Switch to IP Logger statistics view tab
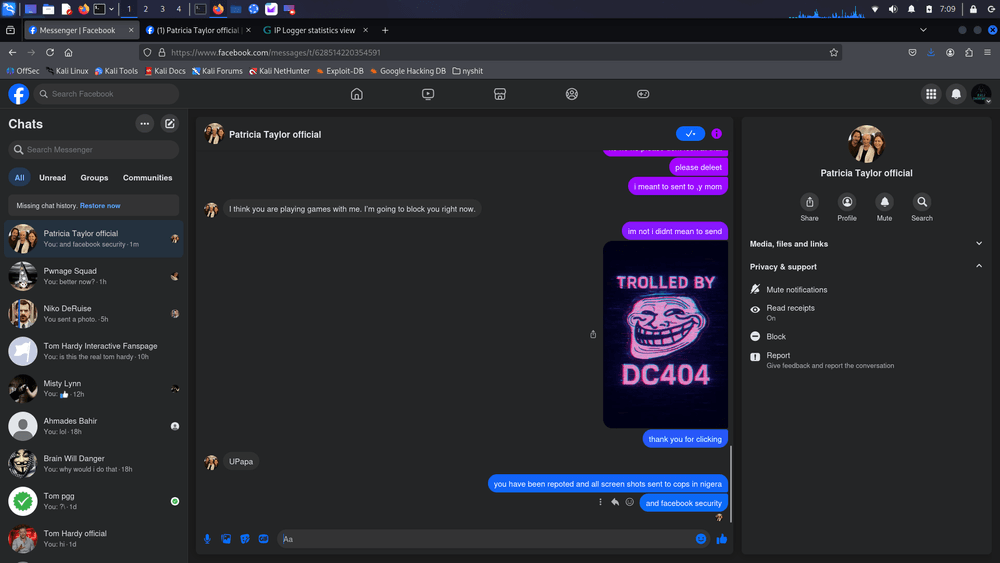Screen dimensions: 1000x563 tap(315, 30)
